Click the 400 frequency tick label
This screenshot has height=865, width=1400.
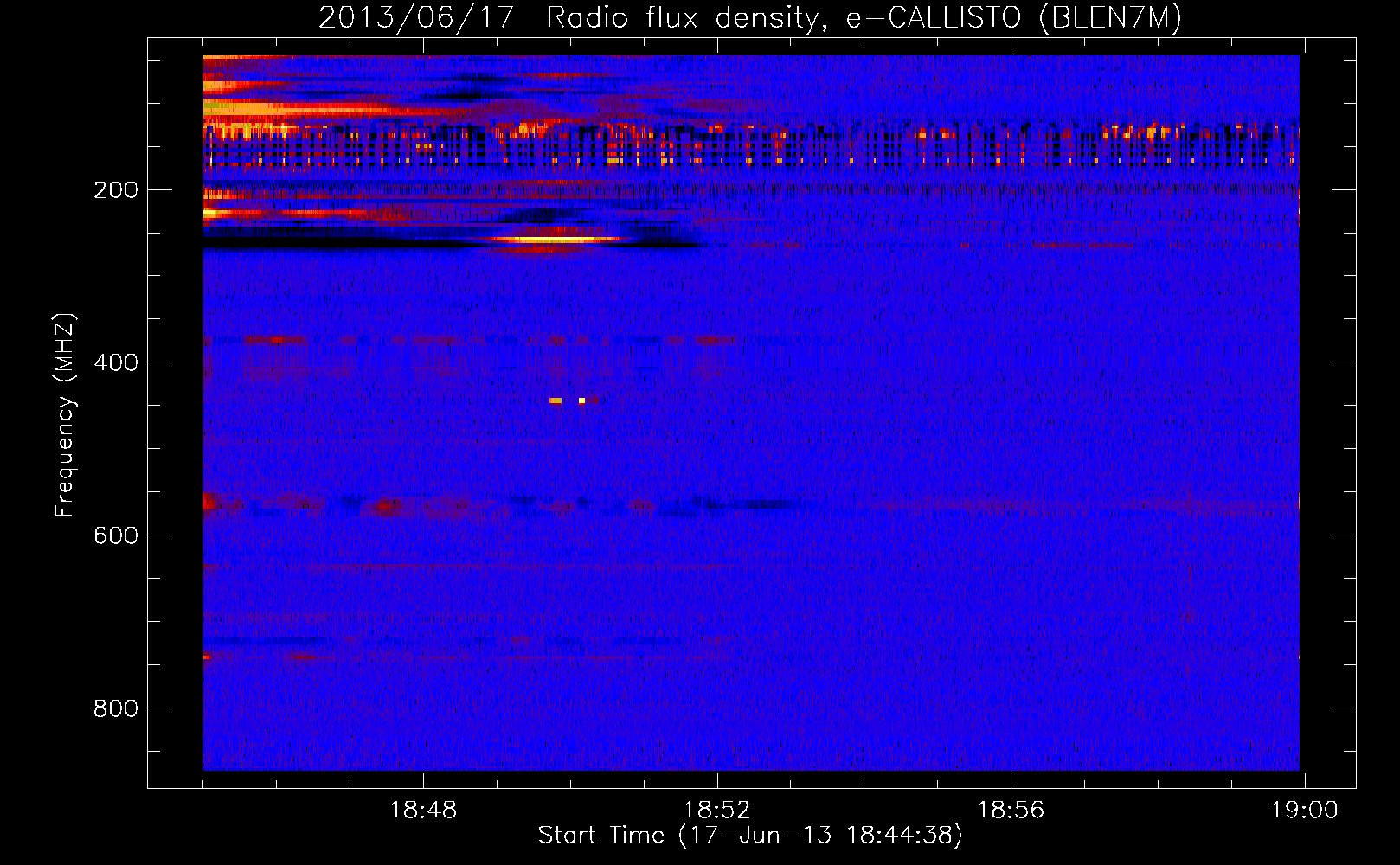116,362
